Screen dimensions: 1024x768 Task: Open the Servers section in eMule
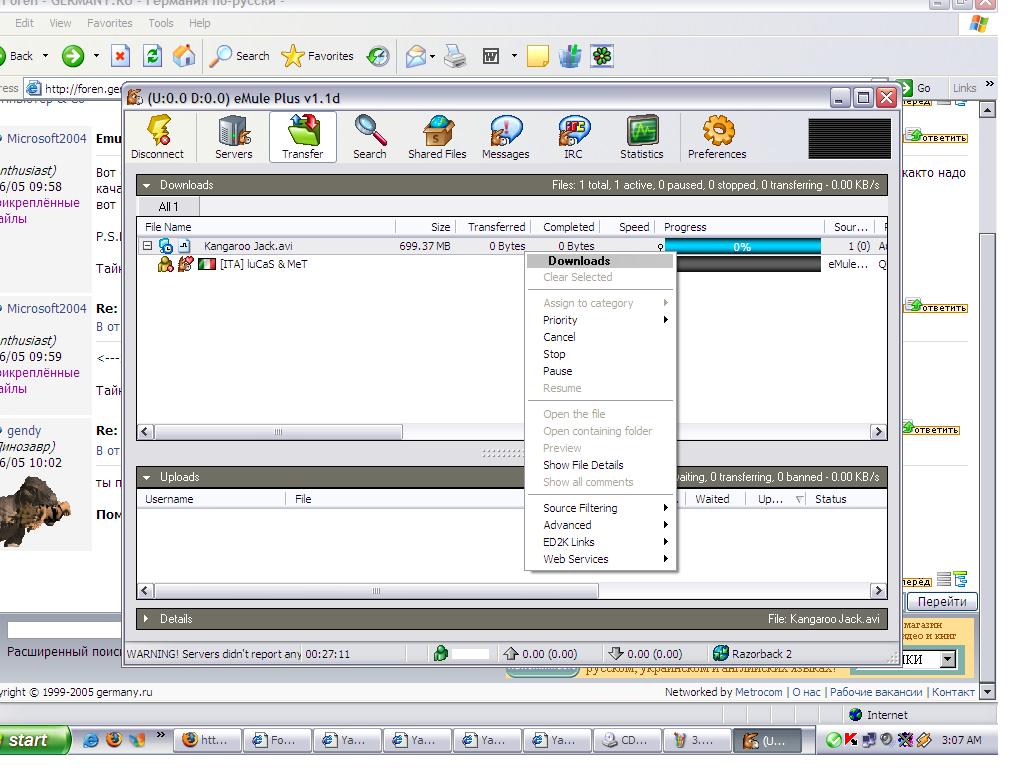click(x=233, y=137)
